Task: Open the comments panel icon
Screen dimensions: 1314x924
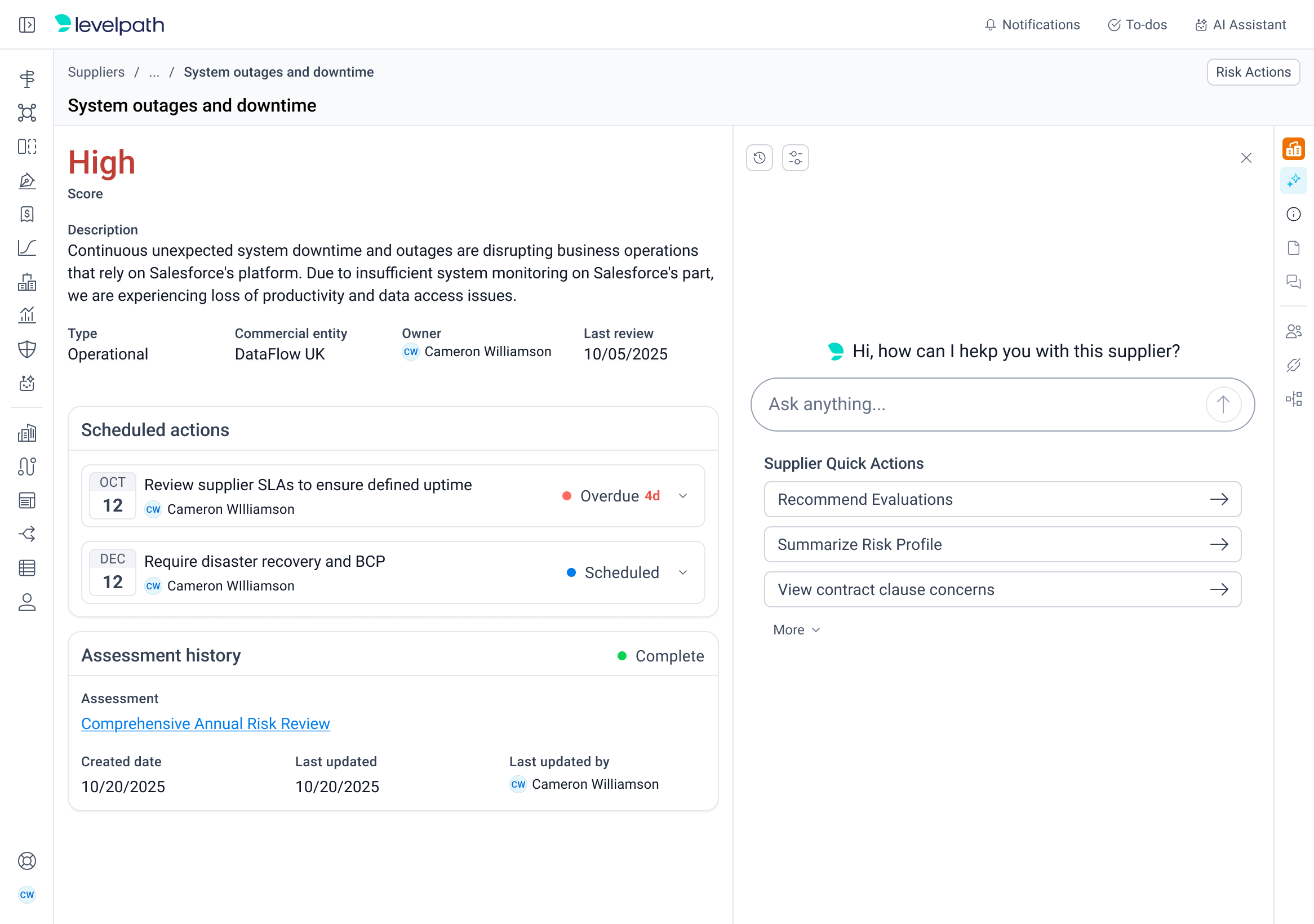Action: 1293,282
